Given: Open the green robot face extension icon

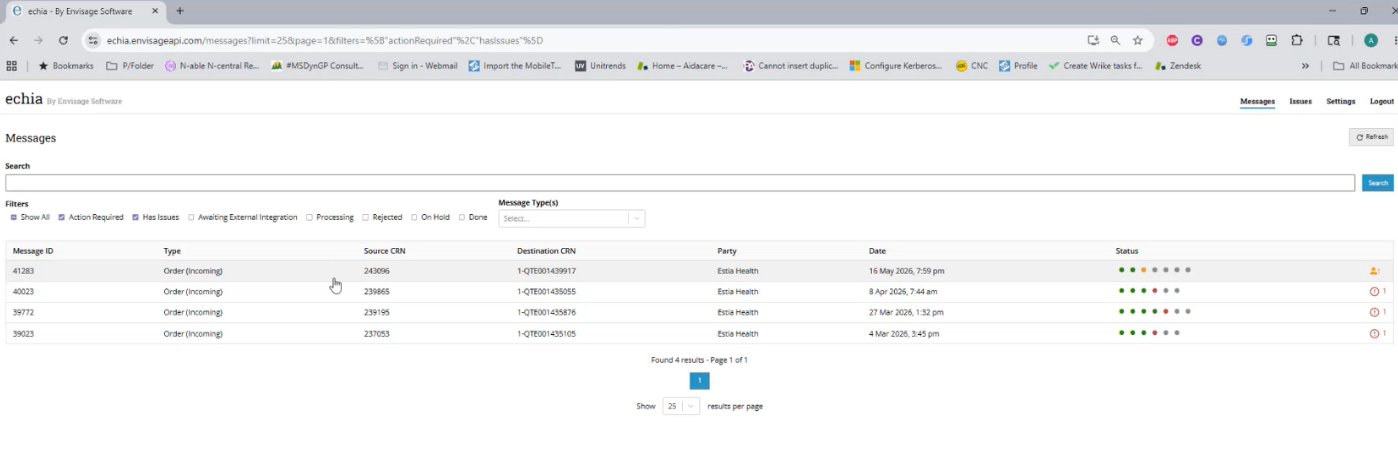Looking at the screenshot, I should coord(1272,40).
